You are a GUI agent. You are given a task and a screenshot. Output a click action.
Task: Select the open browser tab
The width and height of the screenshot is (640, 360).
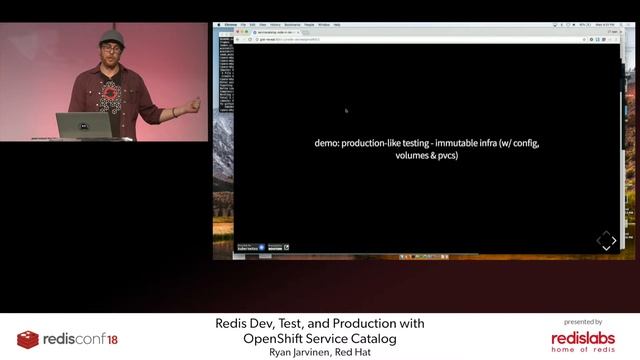click(x=276, y=32)
